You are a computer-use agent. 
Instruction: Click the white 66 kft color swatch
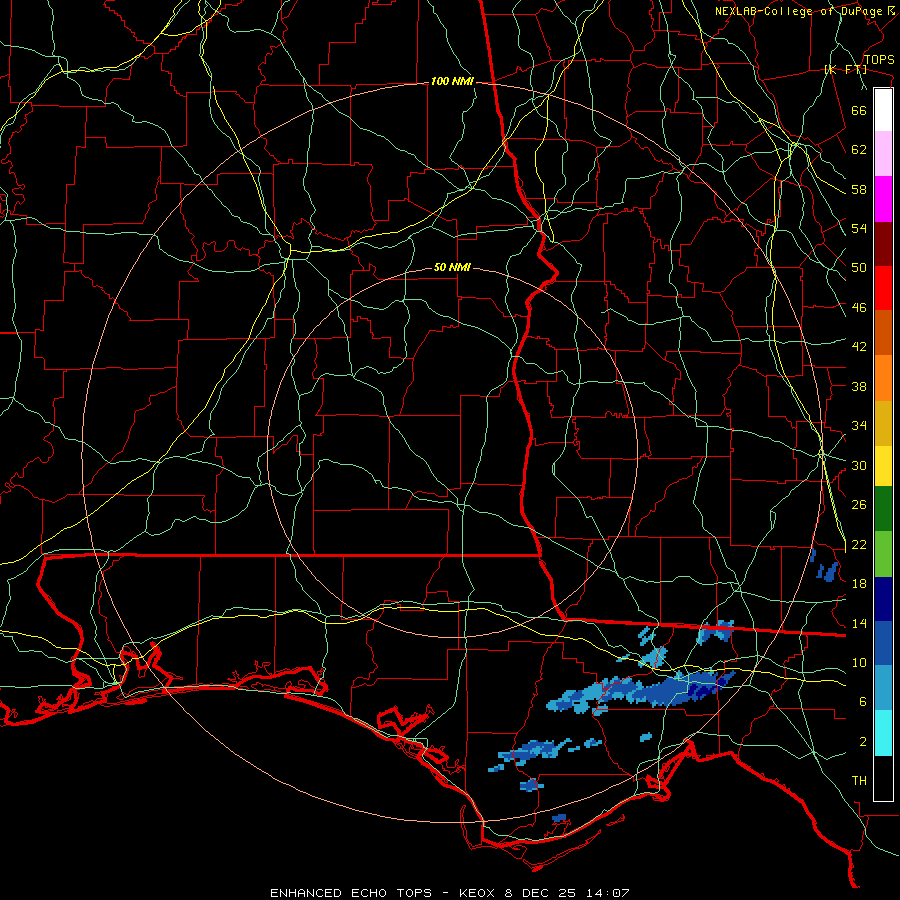883,110
